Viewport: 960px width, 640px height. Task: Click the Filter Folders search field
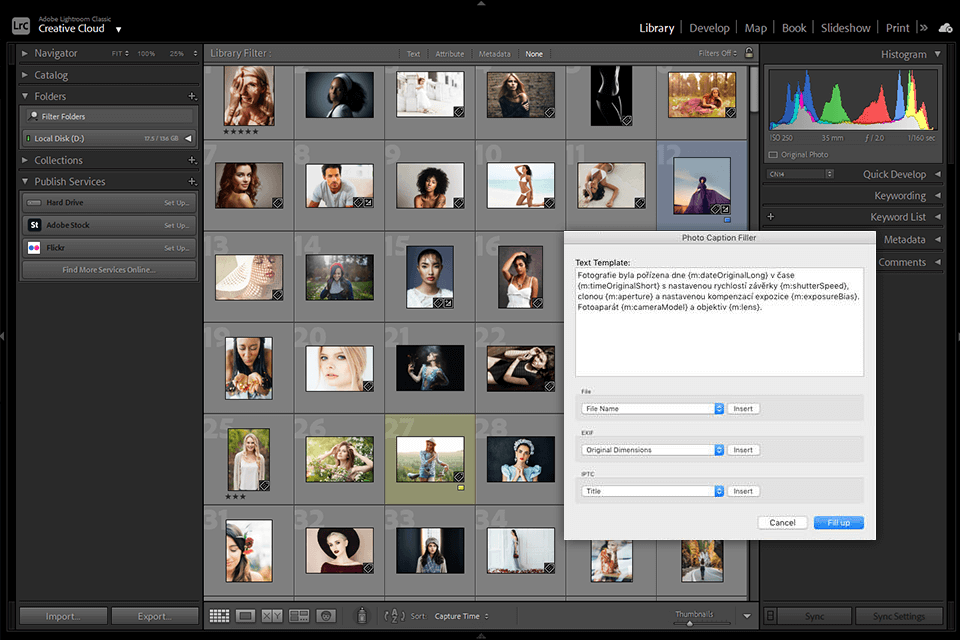coord(110,116)
